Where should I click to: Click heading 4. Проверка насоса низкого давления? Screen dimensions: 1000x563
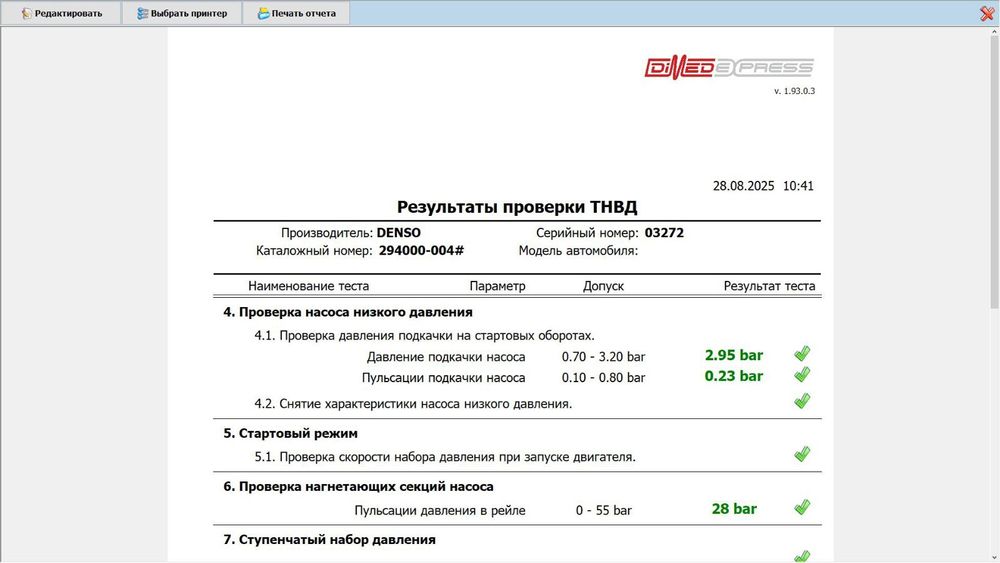(x=348, y=312)
